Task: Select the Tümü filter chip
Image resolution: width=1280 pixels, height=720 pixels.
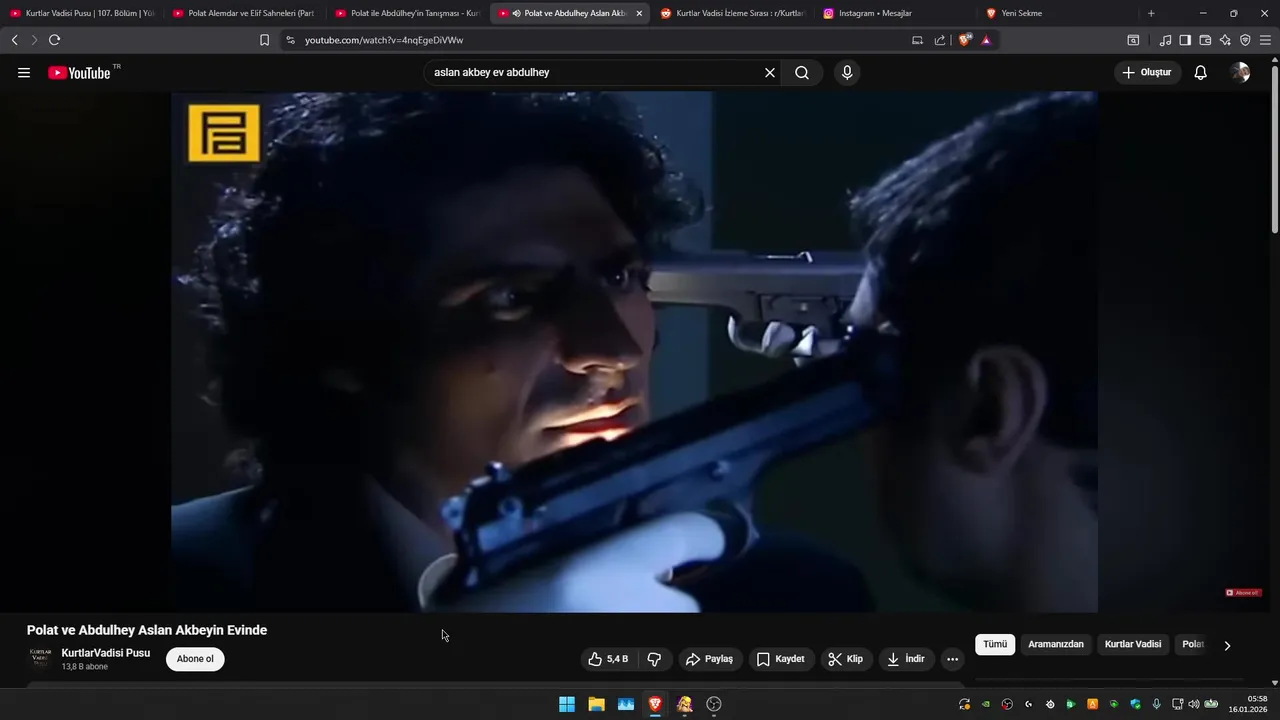Action: click(x=995, y=645)
